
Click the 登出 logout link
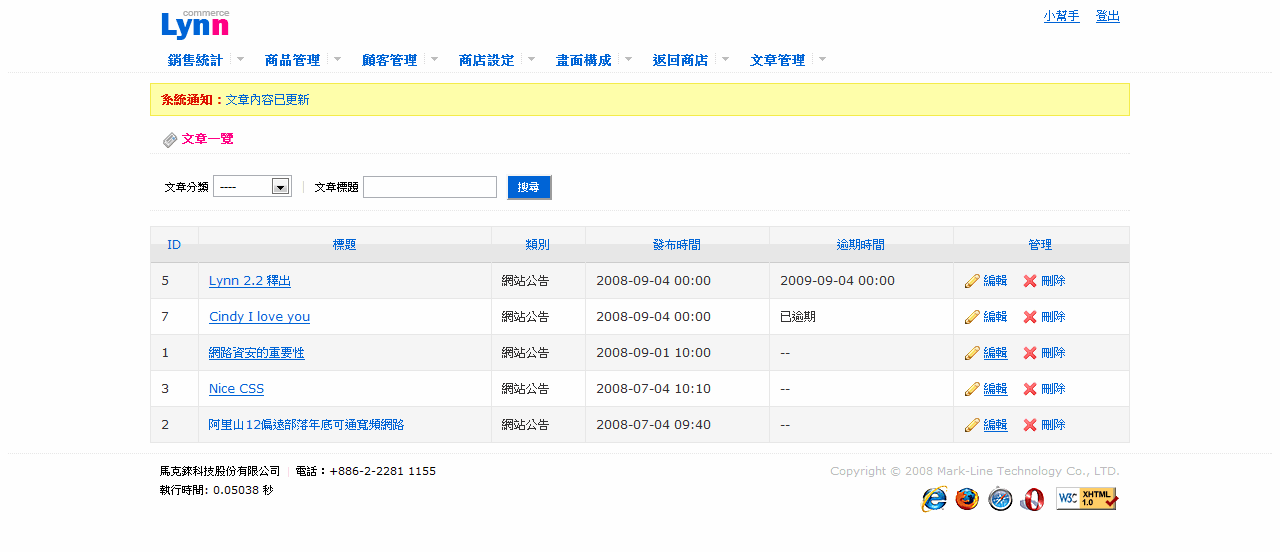(x=1107, y=16)
